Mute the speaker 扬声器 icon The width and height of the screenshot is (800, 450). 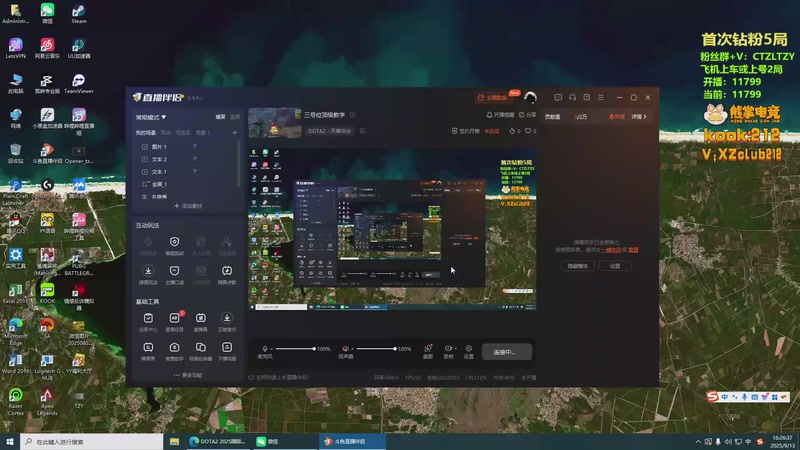[345, 349]
